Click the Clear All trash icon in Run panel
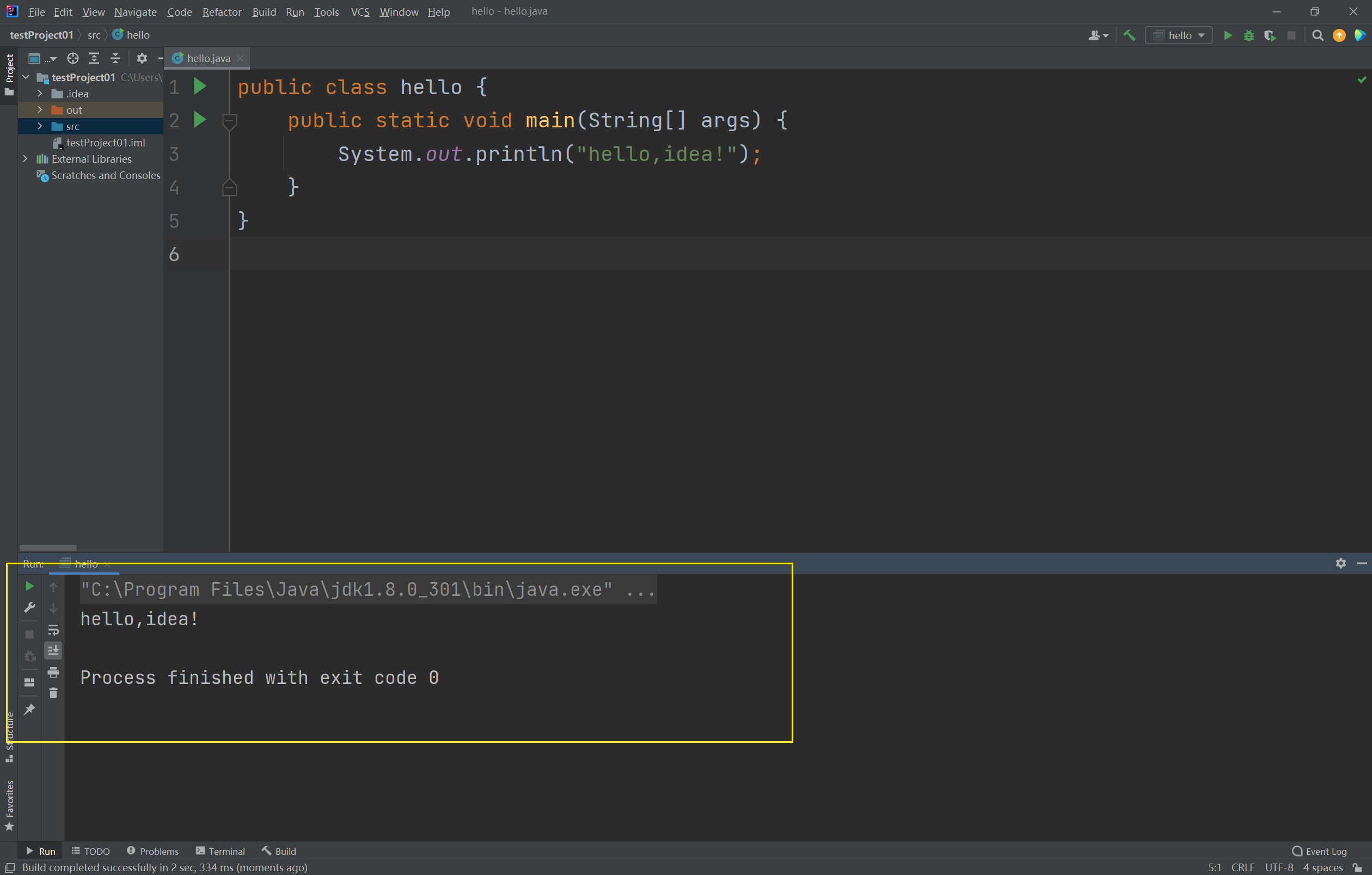Image resolution: width=1372 pixels, height=875 pixels. coord(53,693)
